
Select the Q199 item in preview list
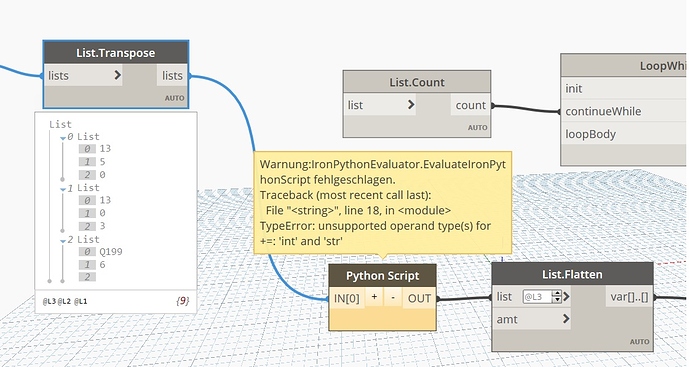tap(110, 252)
